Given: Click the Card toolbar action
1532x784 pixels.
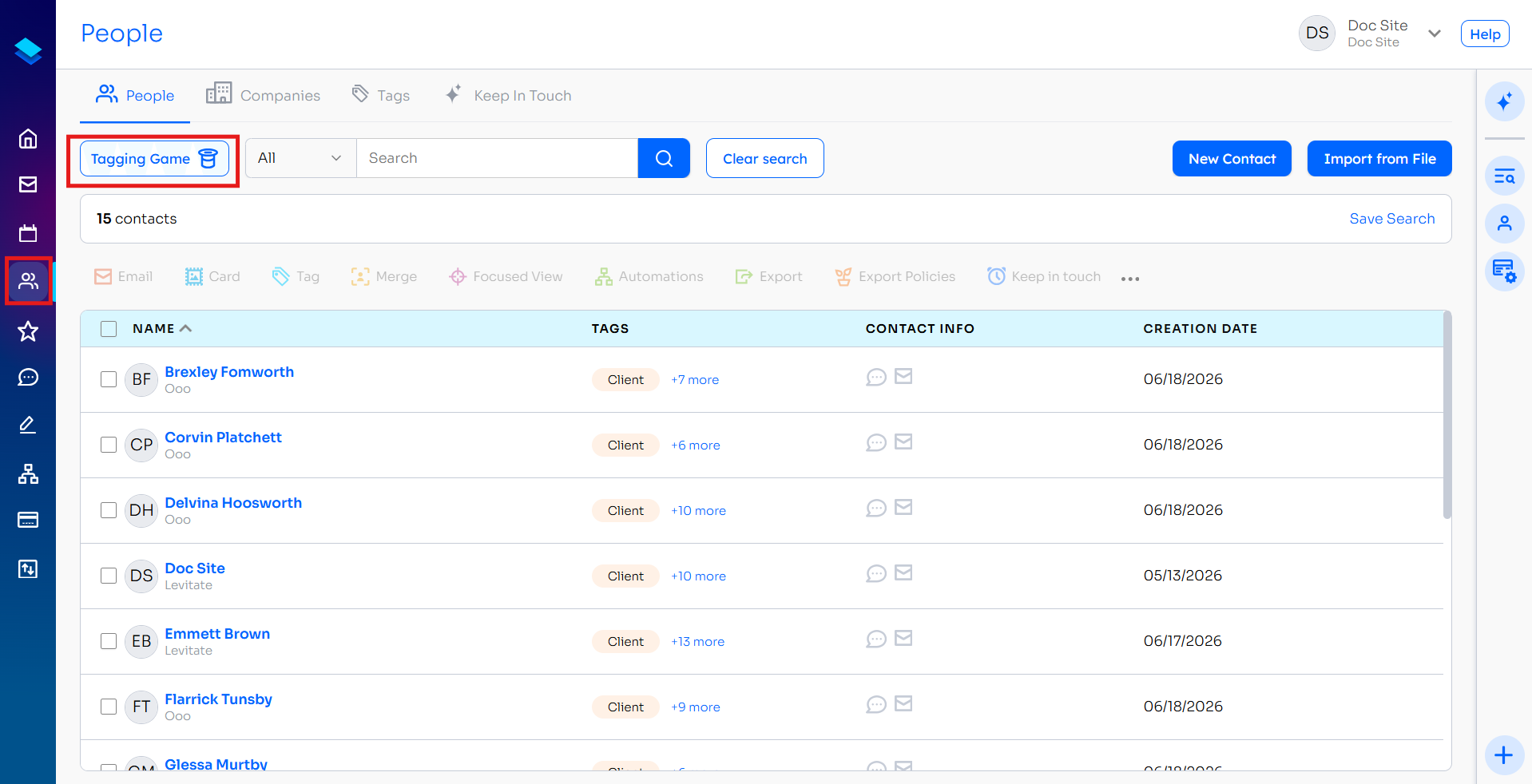Looking at the screenshot, I should (x=212, y=277).
